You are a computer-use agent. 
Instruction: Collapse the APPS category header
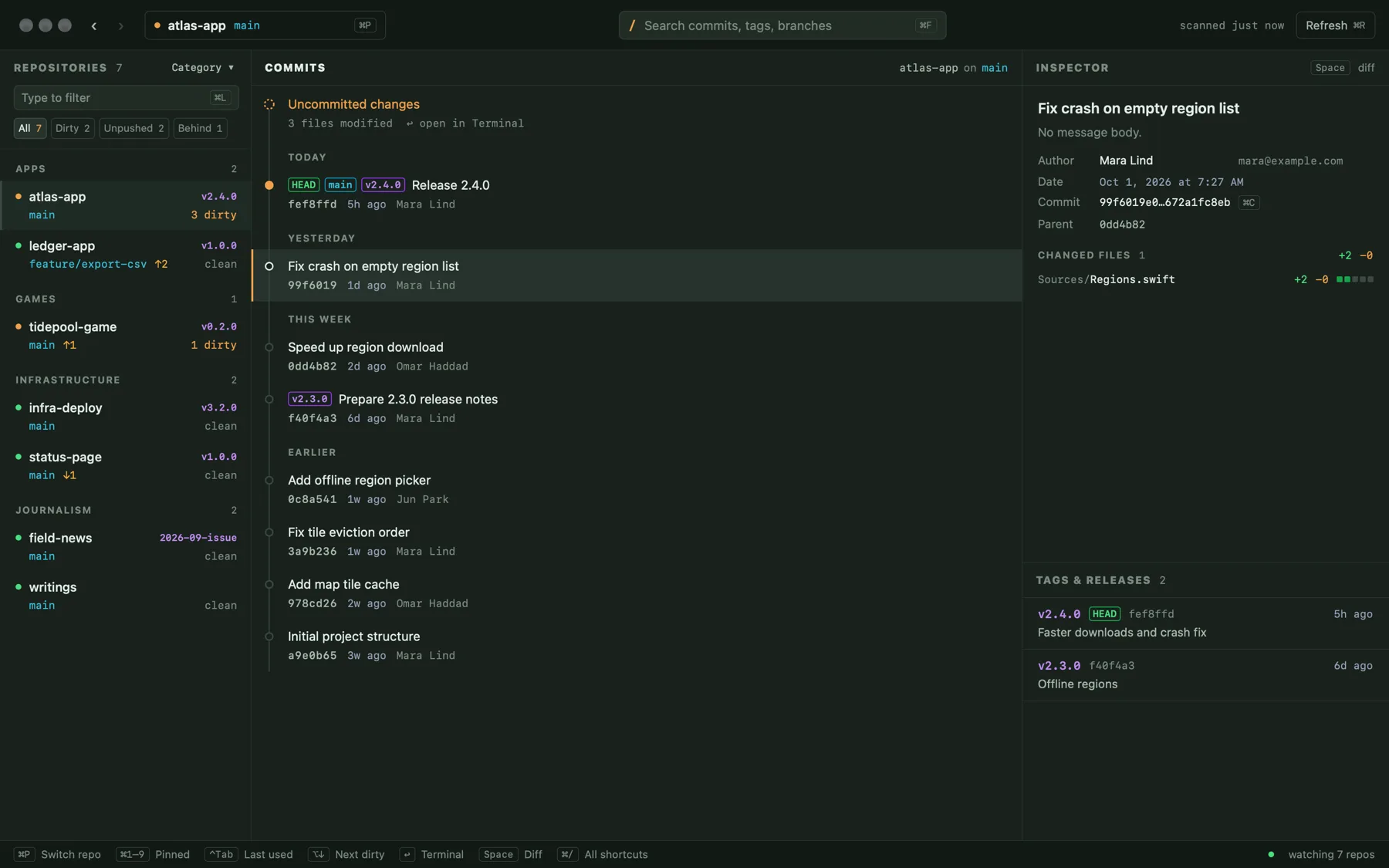pos(126,169)
